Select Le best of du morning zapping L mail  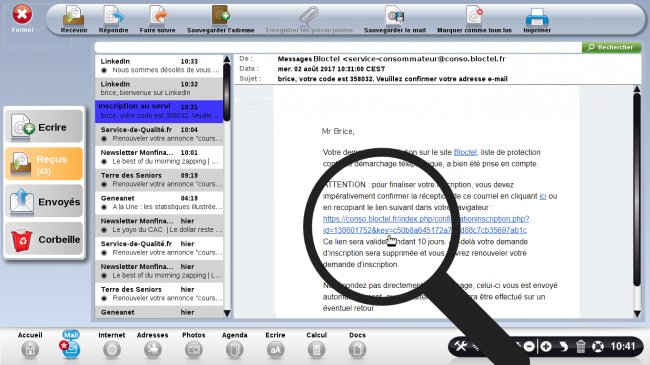pyautogui.click(x=159, y=271)
